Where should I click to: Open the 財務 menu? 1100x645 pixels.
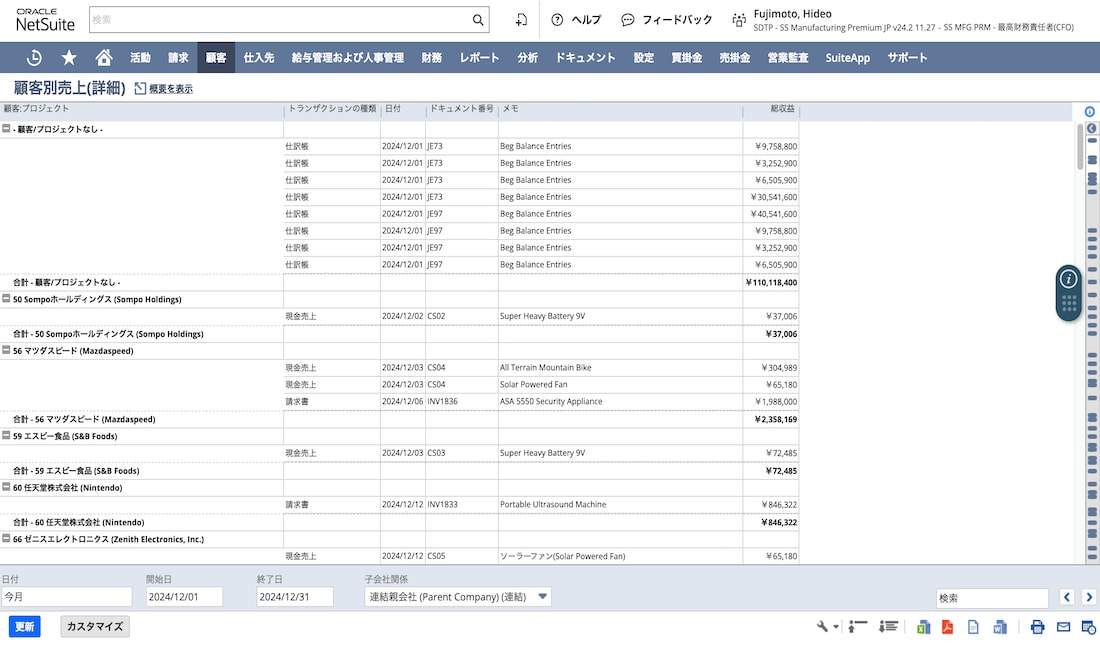(431, 58)
